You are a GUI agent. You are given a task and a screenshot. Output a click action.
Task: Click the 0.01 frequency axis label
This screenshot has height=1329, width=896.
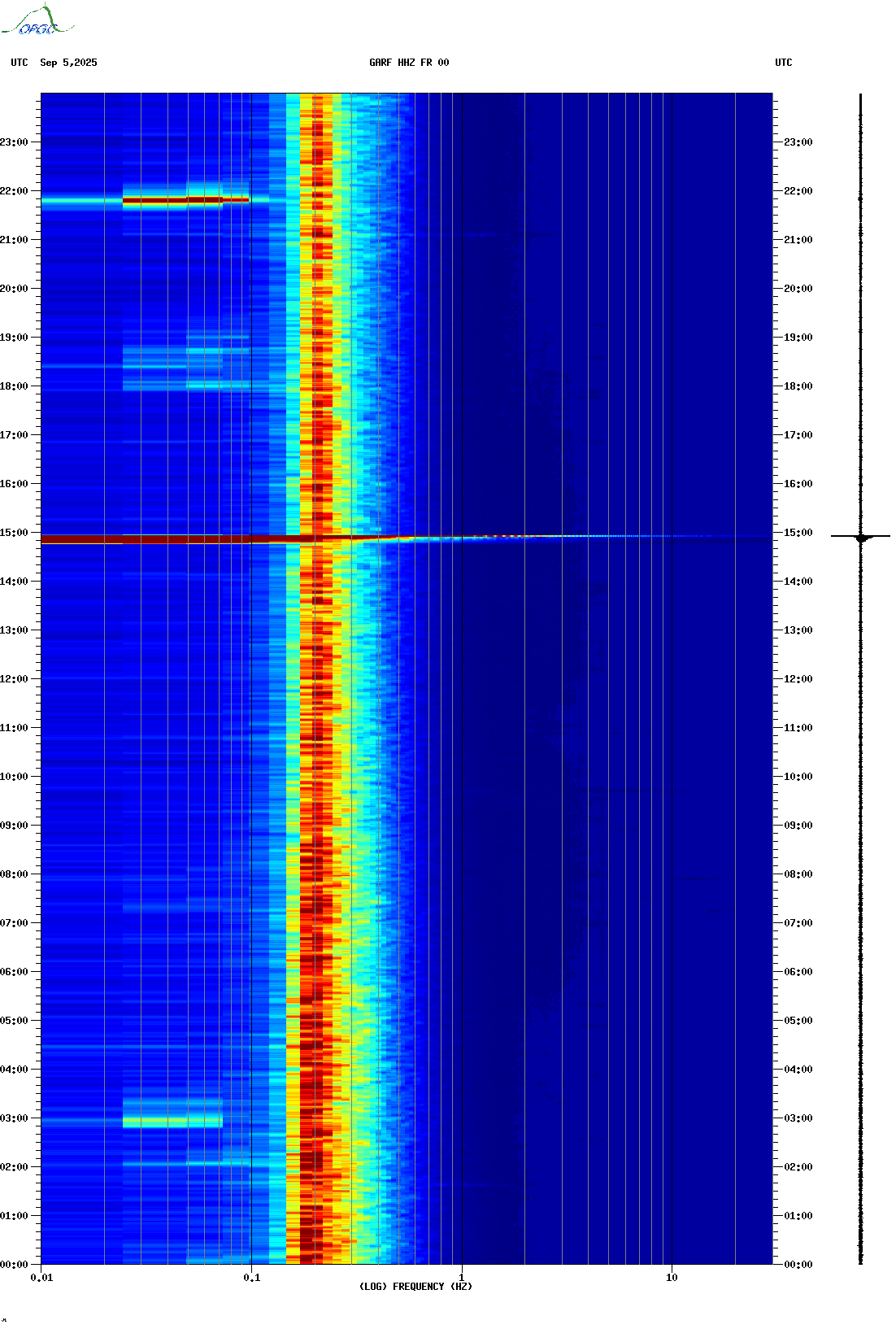click(41, 1278)
